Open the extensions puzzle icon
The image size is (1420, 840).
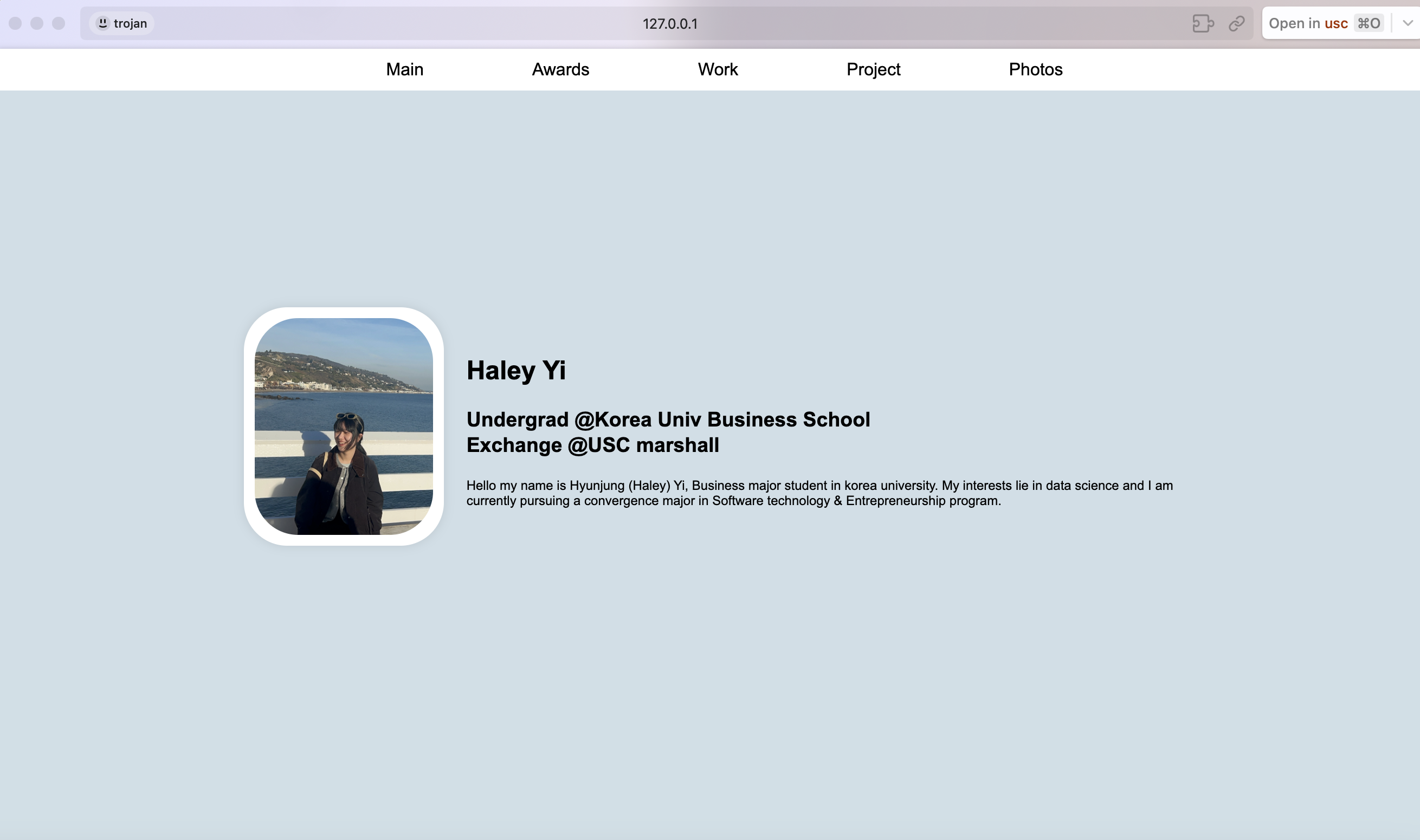coord(1203,24)
